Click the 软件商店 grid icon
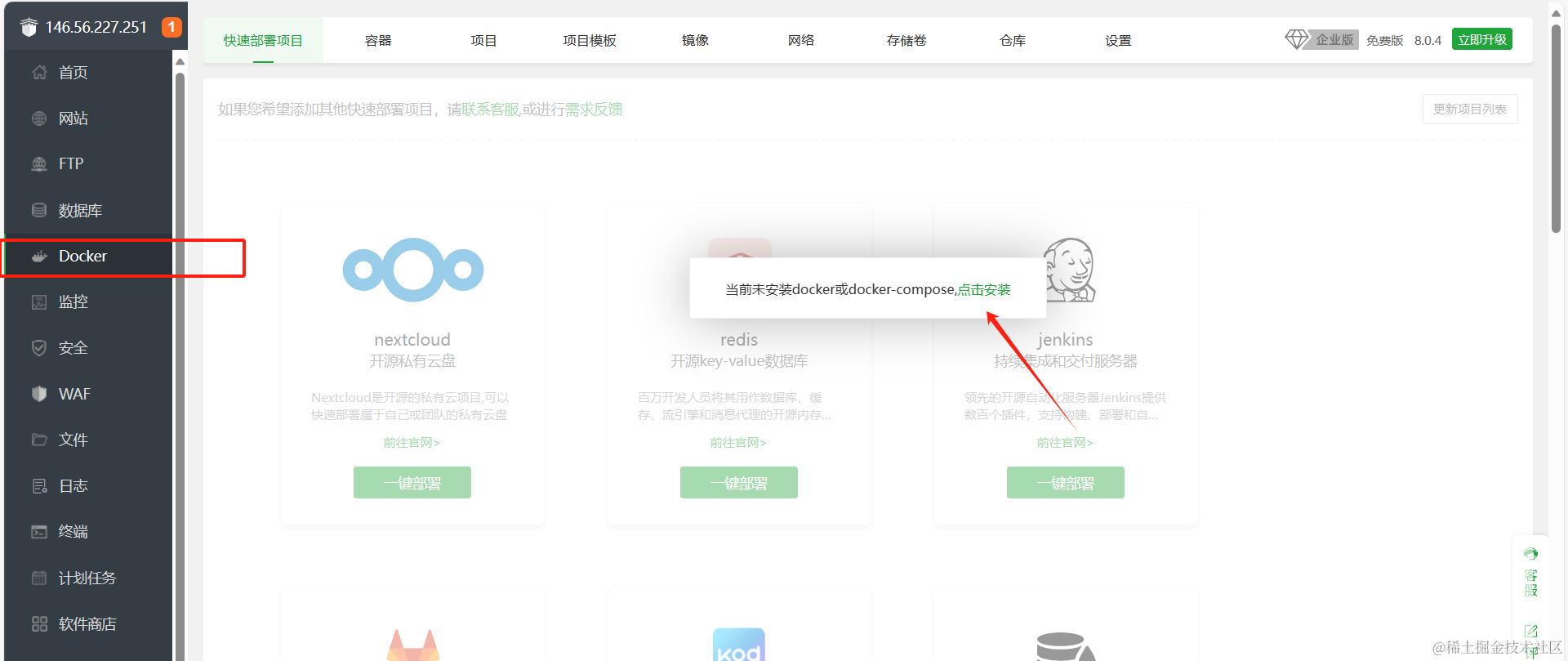 click(39, 624)
